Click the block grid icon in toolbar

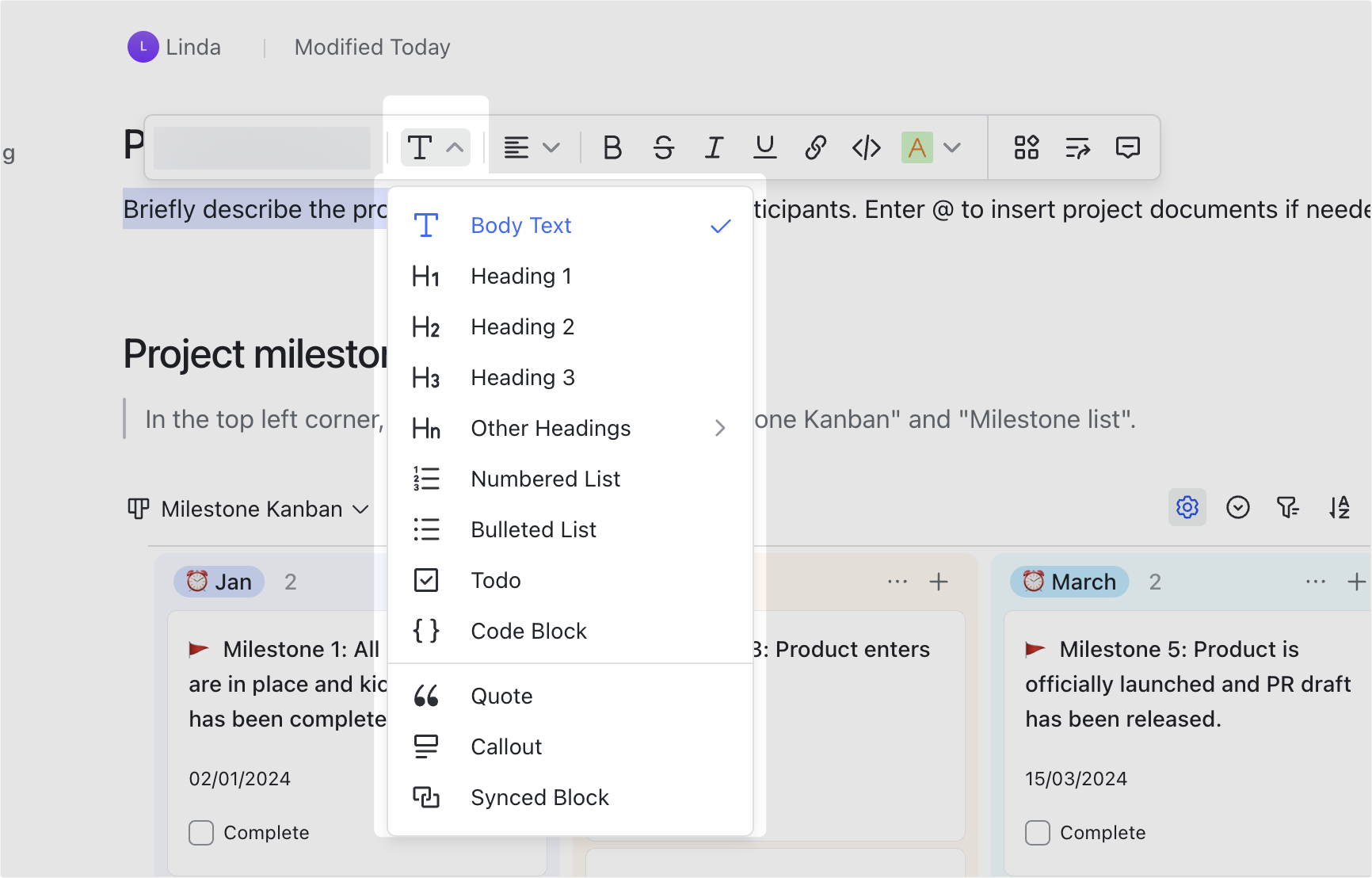pyautogui.click(x=1026, y=147)
